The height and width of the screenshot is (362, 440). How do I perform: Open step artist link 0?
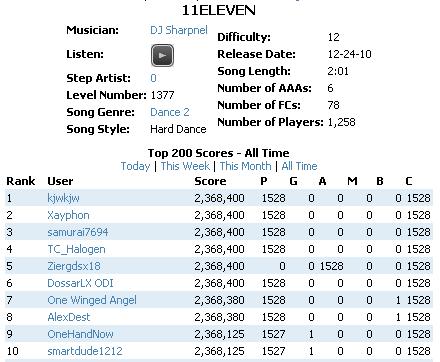coord(153,78)
